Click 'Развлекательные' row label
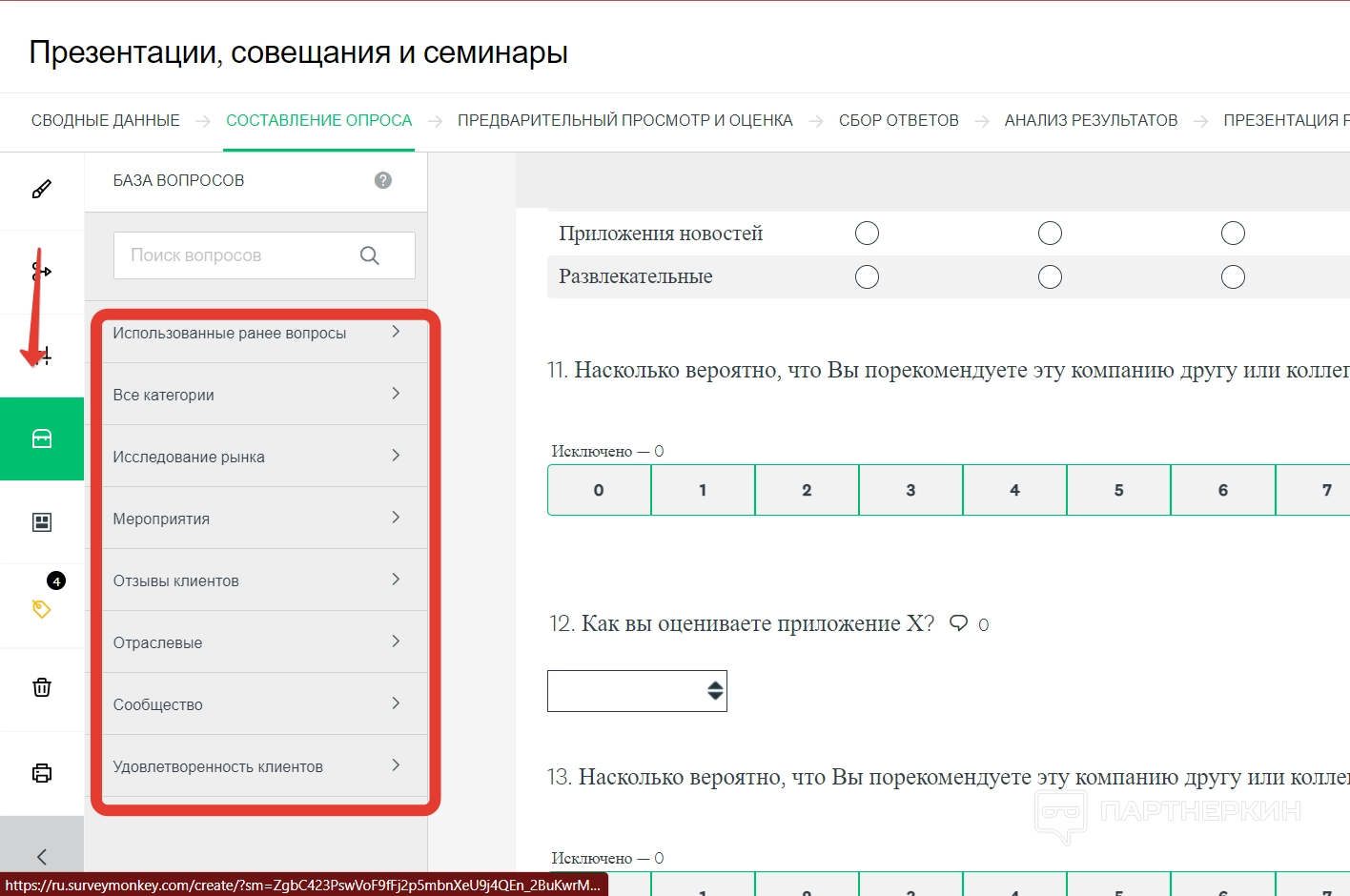The height and width of the screenshot is (896, 1350). [x=636, y=276]
